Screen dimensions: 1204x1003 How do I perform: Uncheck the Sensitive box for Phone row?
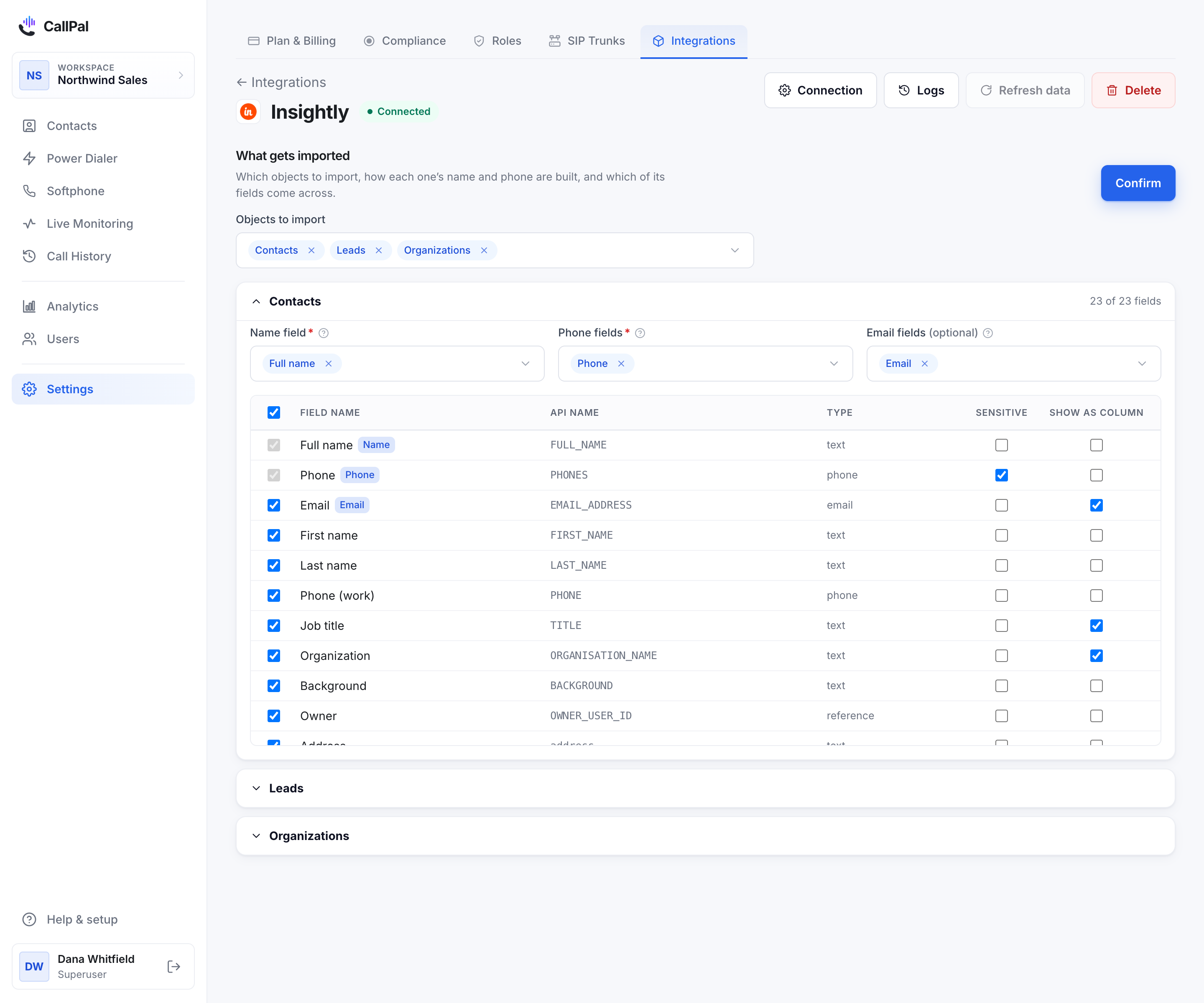point(1002,475)
